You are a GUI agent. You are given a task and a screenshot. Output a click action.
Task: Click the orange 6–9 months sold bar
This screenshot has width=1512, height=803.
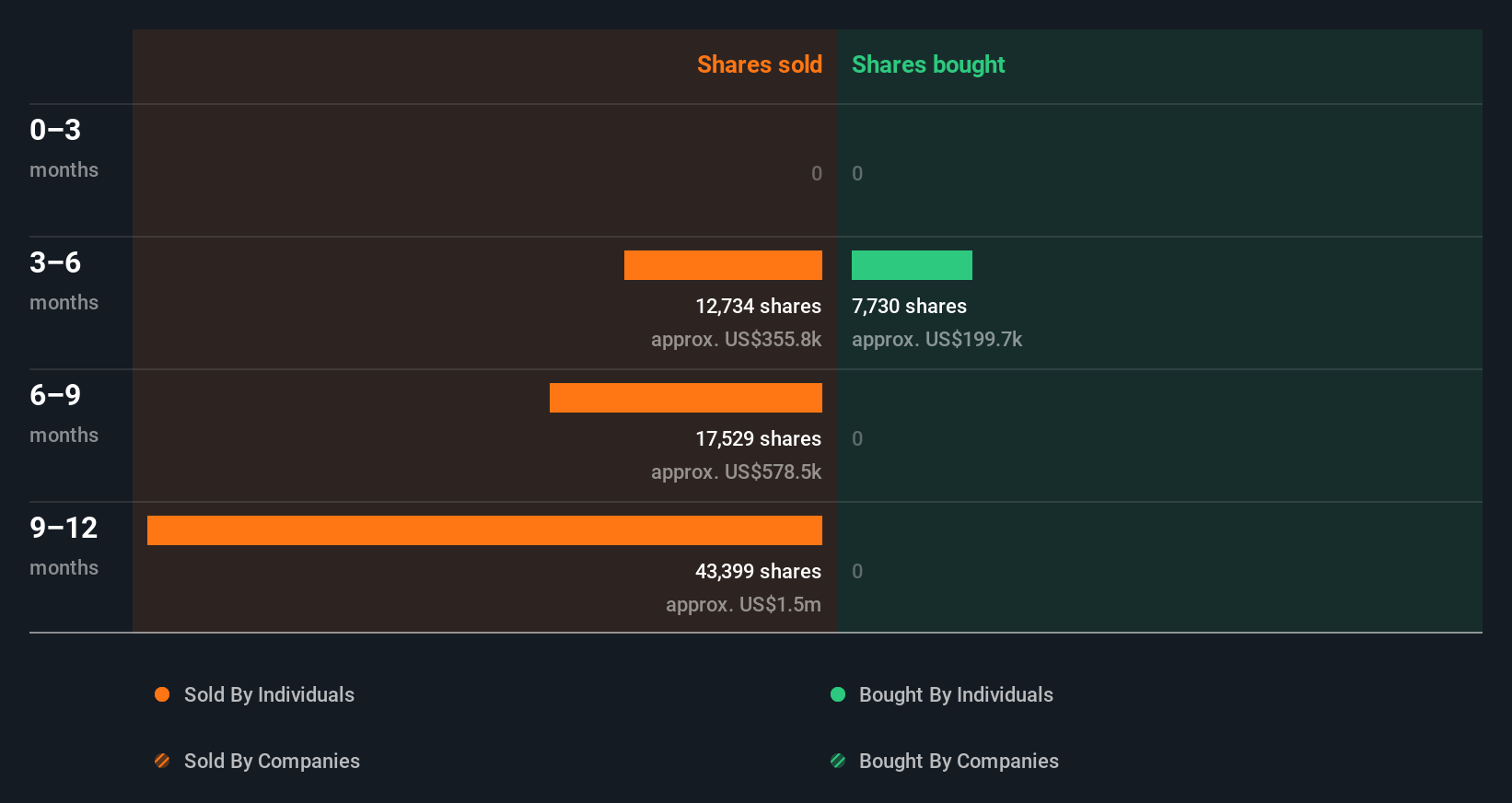(x=686, y=398)
